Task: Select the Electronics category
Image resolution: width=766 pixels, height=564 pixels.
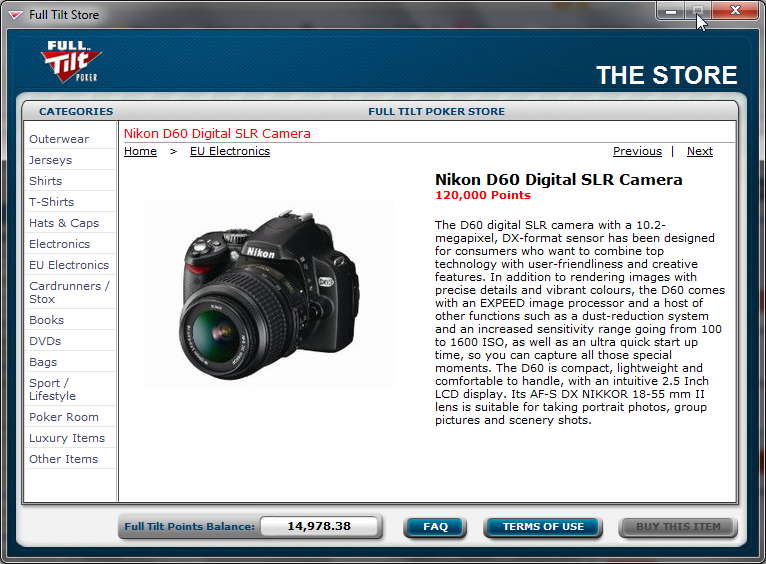Action: point(60,244)
